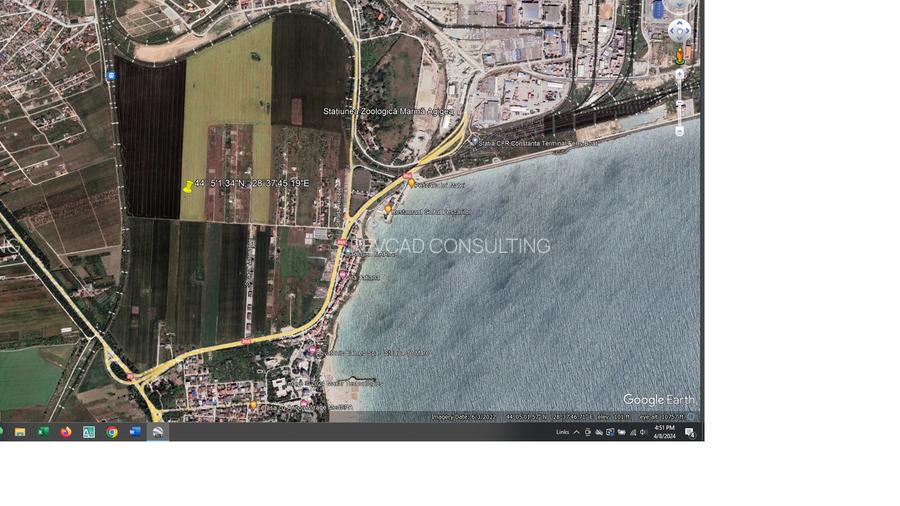Click the Constanta Terminal station marker
The height and width of the screenshot is (506, 900).
(x=474, y=142)
